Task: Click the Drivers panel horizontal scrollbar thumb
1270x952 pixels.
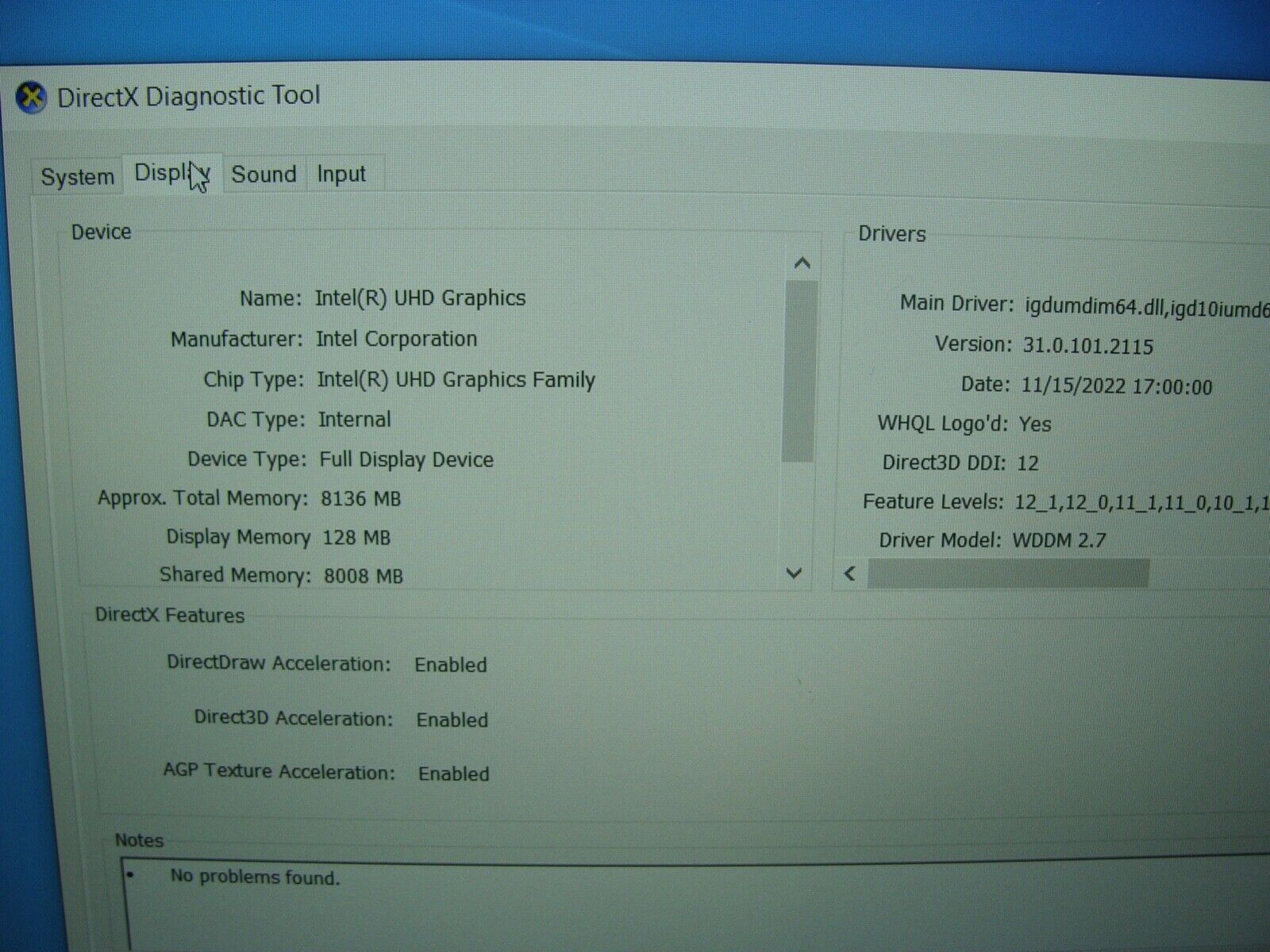Action: (x=1008, y=573)
